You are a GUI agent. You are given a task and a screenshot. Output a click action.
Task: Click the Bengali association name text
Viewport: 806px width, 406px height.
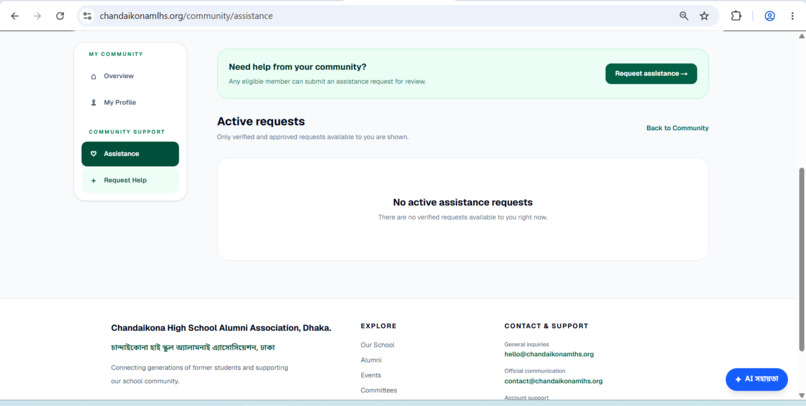[193, 347]
